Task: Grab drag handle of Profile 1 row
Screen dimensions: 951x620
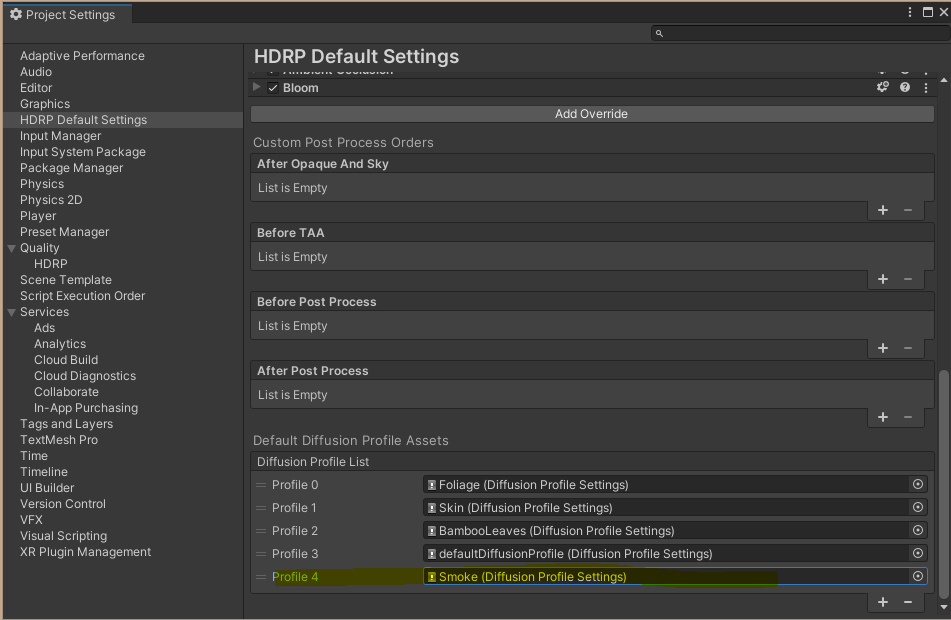Action: 261,508
